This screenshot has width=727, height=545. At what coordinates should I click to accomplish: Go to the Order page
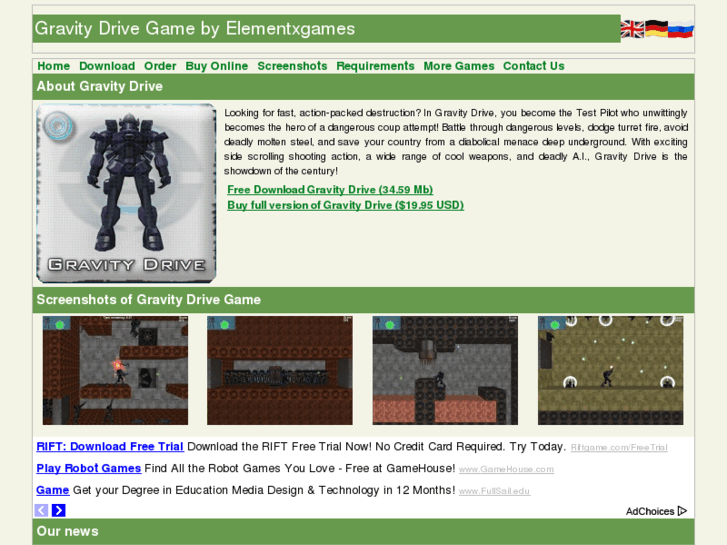point(160,66)
